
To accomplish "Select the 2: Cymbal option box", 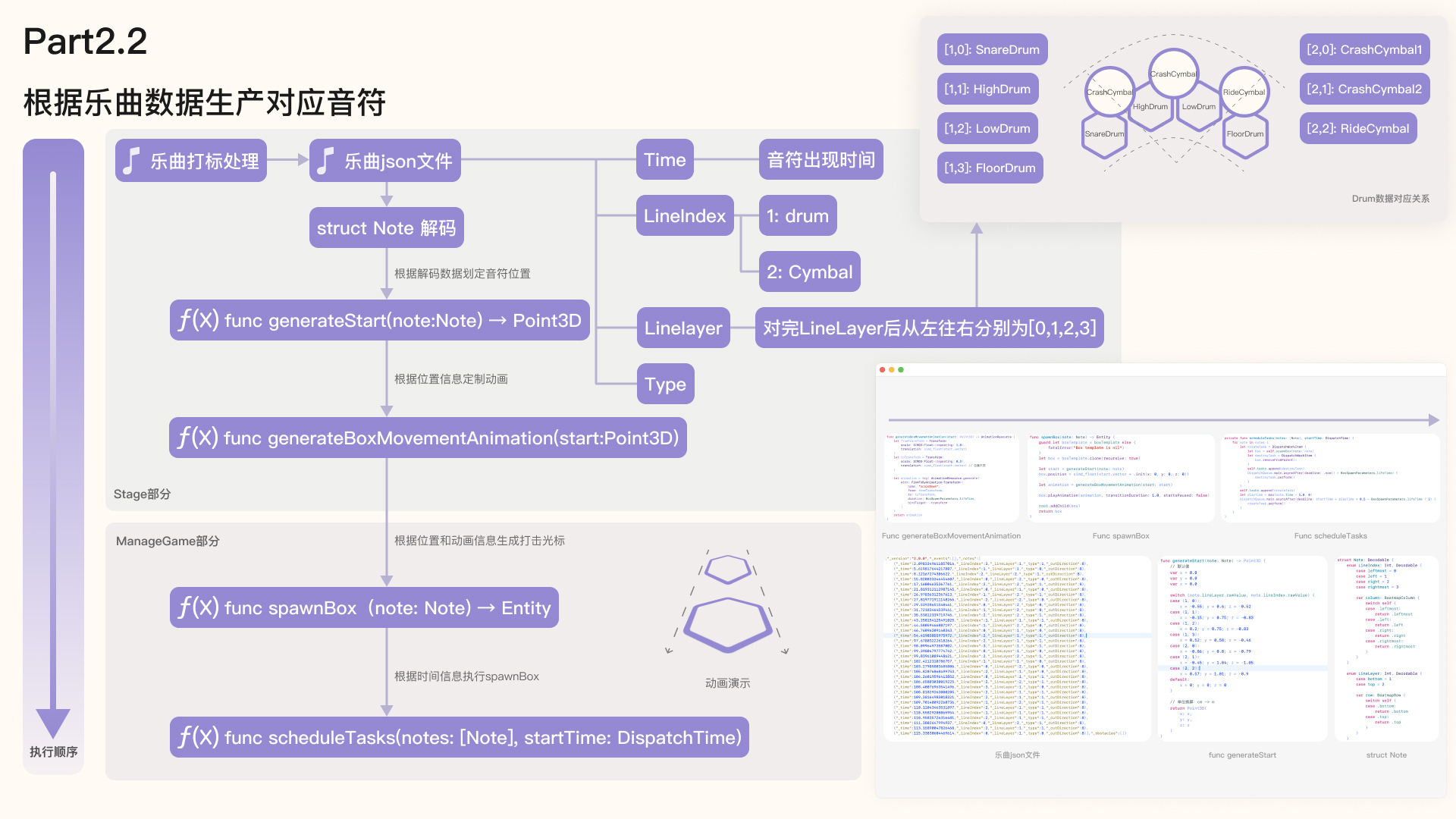I will 809,272.
